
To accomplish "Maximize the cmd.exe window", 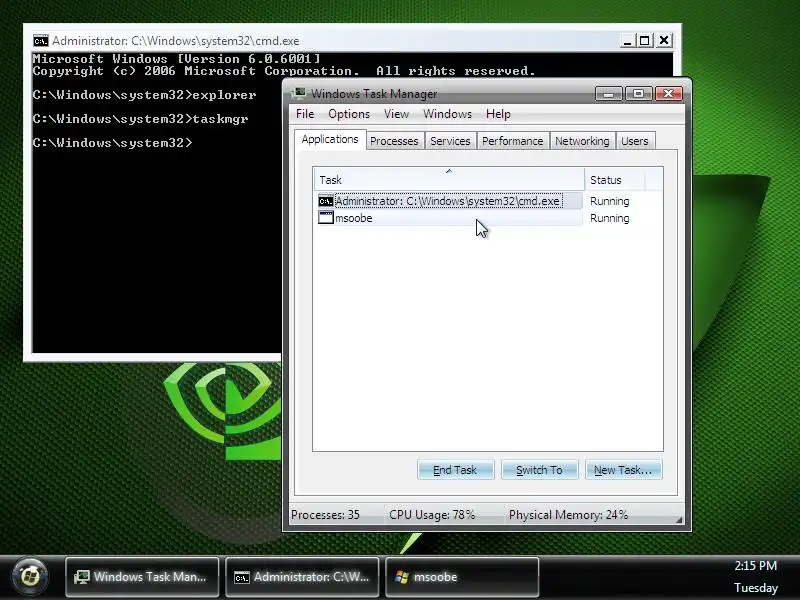I will (x=645, y=41).
